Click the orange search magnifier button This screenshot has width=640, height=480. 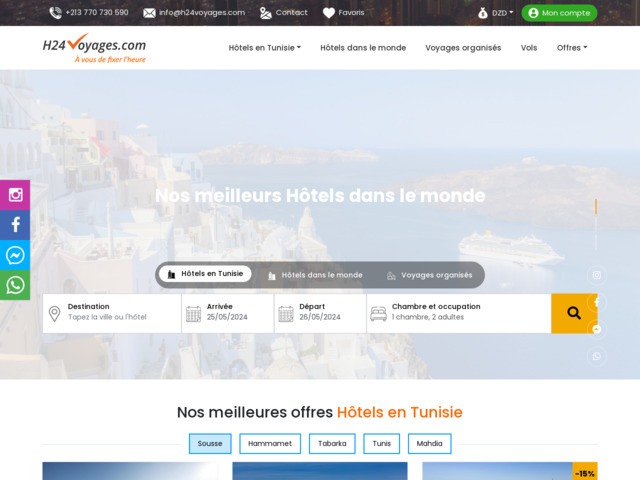(x=574, y=313)
